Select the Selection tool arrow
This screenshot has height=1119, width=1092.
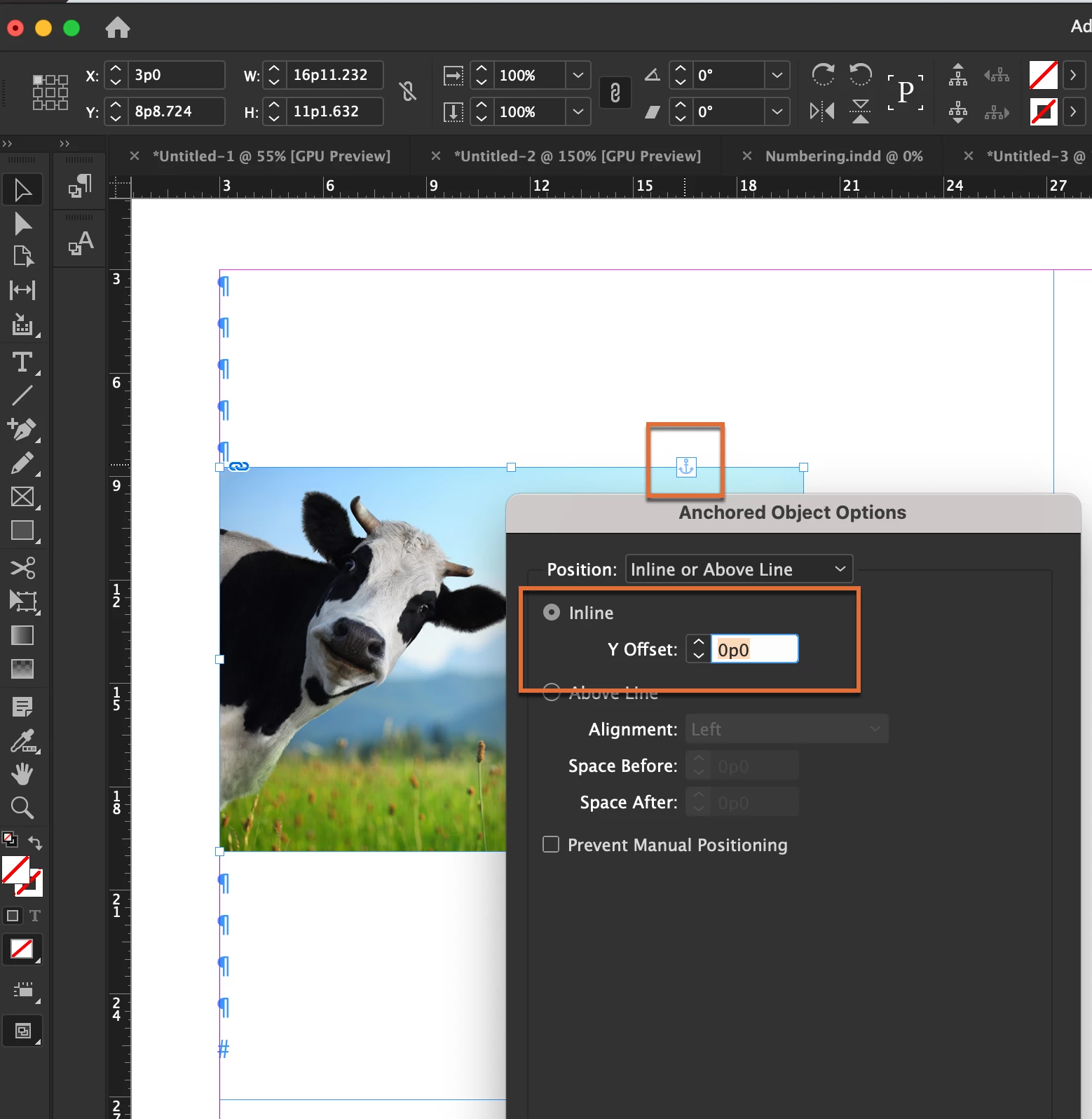tap(22, 190)
